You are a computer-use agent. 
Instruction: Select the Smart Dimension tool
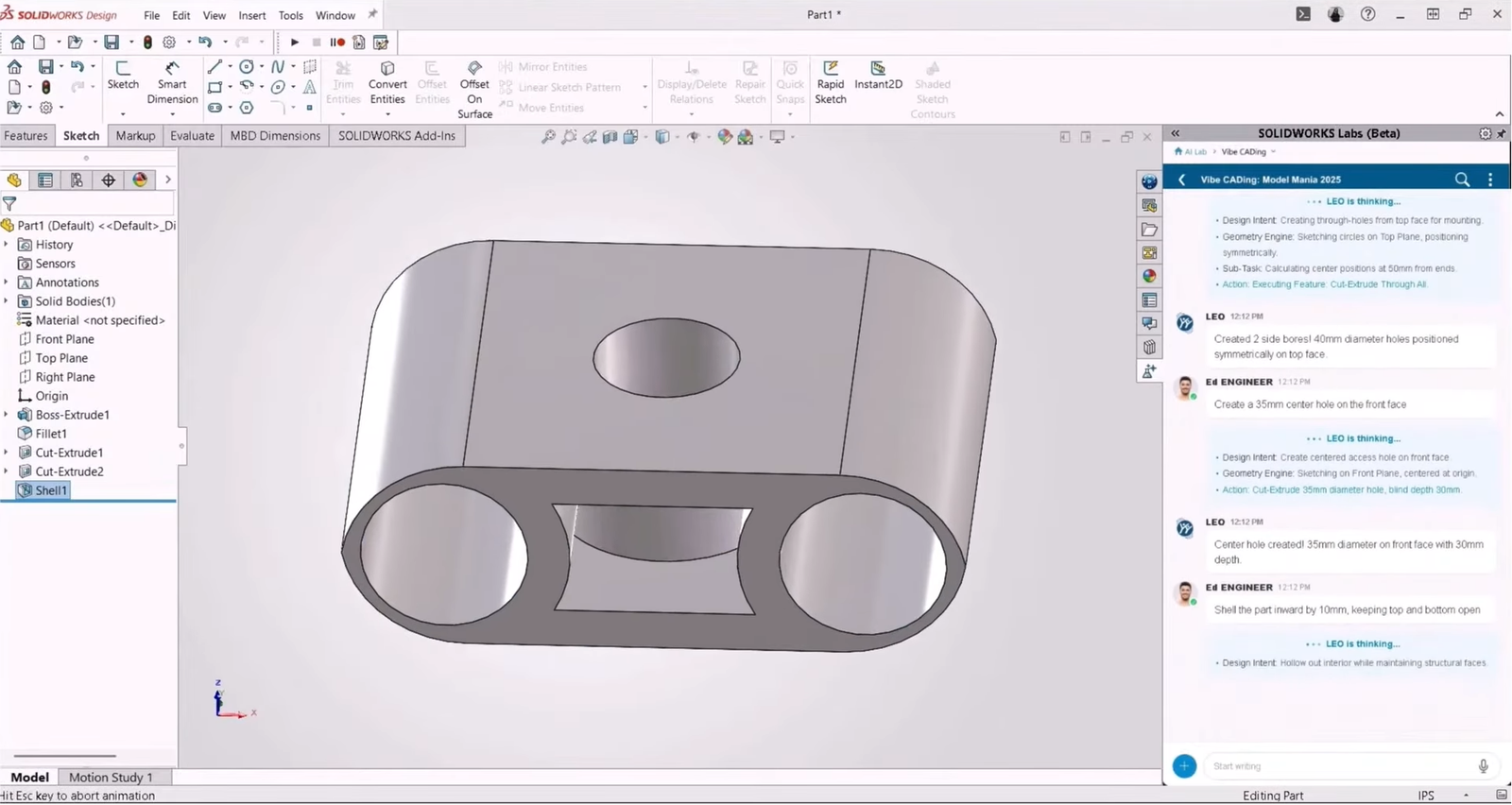(172, 83)
